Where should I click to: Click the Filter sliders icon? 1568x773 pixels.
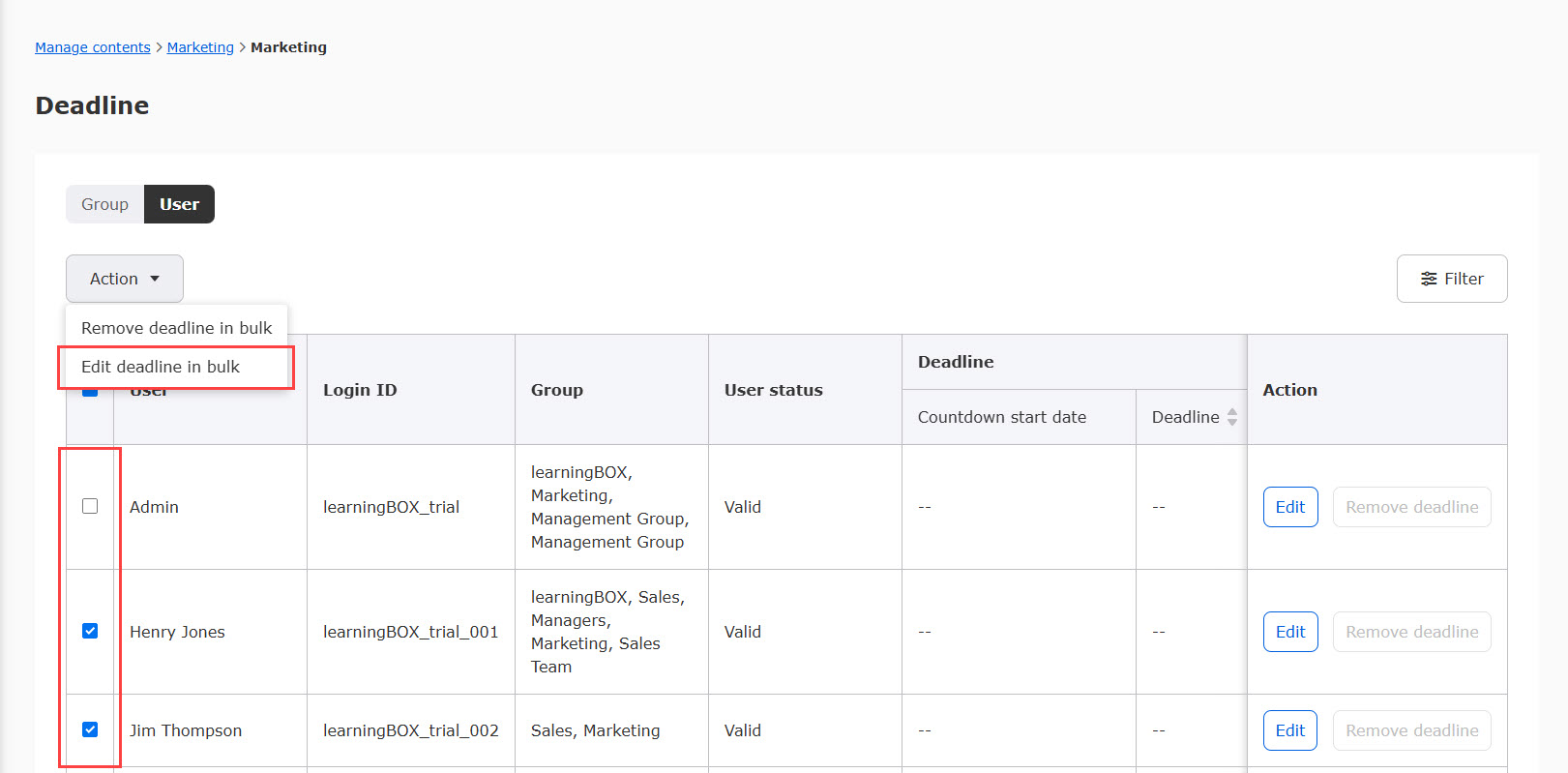click(x=1428, y=279)
